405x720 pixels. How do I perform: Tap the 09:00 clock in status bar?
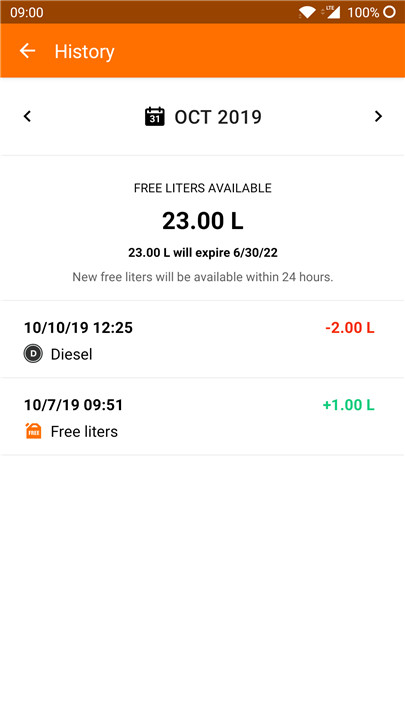27,12
